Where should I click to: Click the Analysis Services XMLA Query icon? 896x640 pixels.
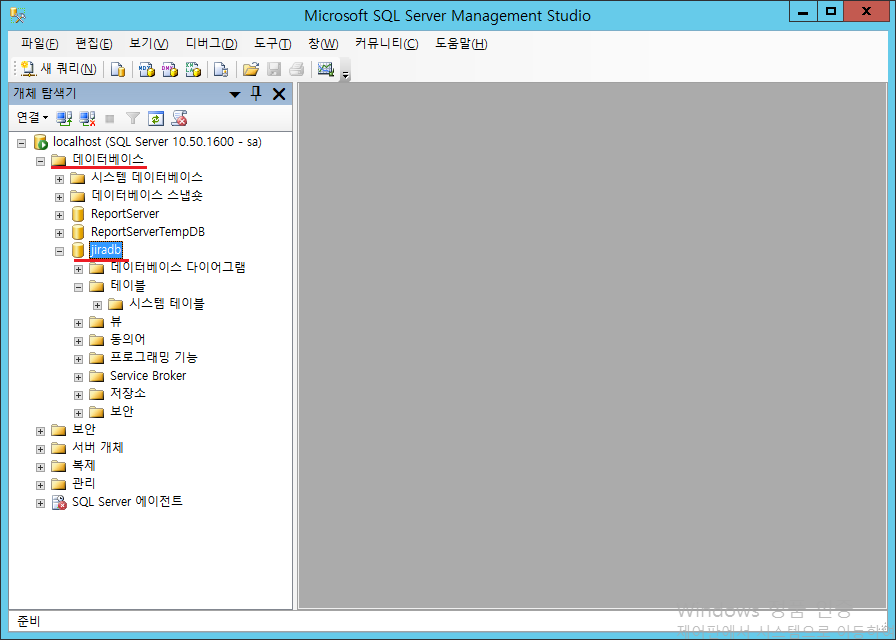(194, 69)
